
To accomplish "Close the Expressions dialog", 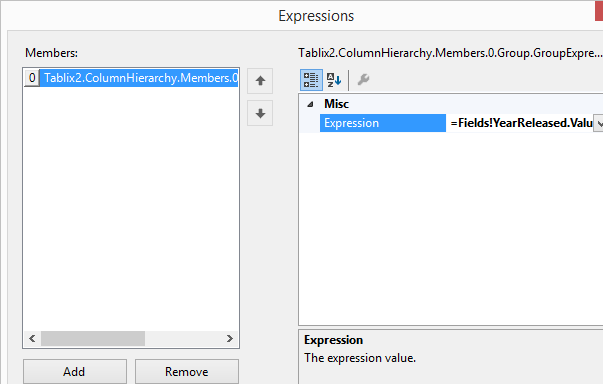I will click(x=599, y=10).
